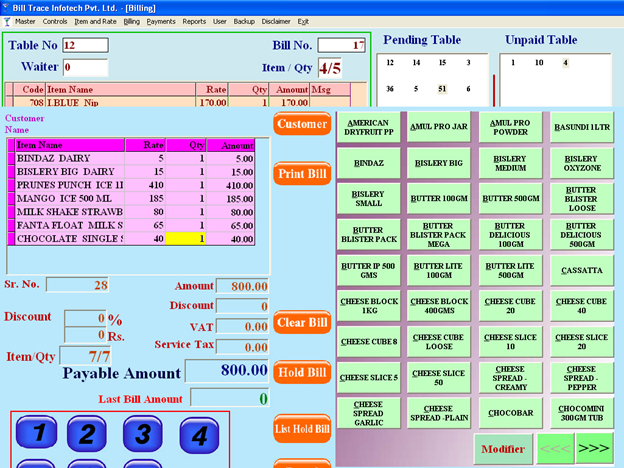The image size is (624, 468).
Task: Select the Modifier button
Action: [503, 449]
